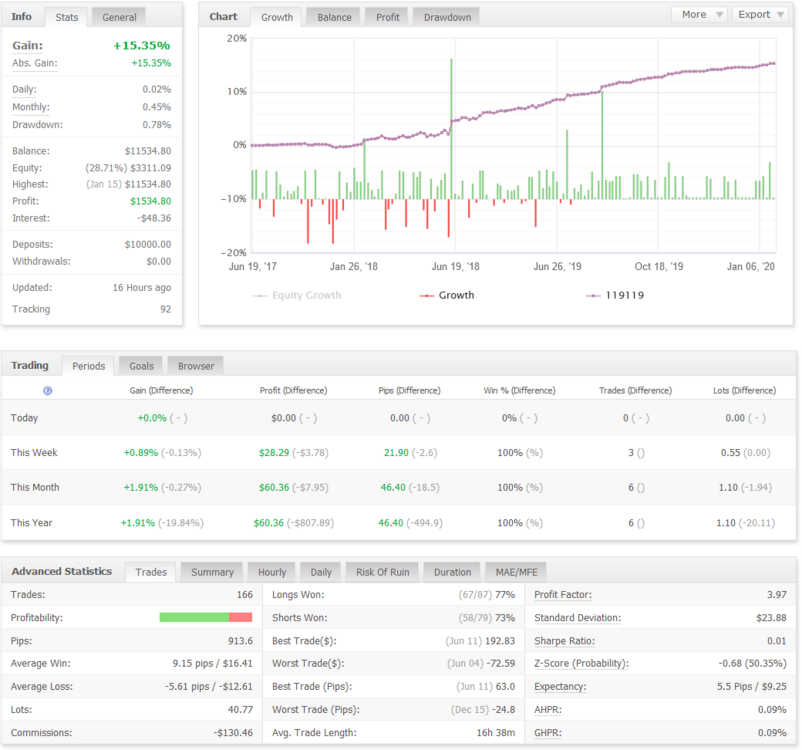Click the Avg. Trade Length value 16h 38m
The image size is (802, 750).
[x=496, y=733]
